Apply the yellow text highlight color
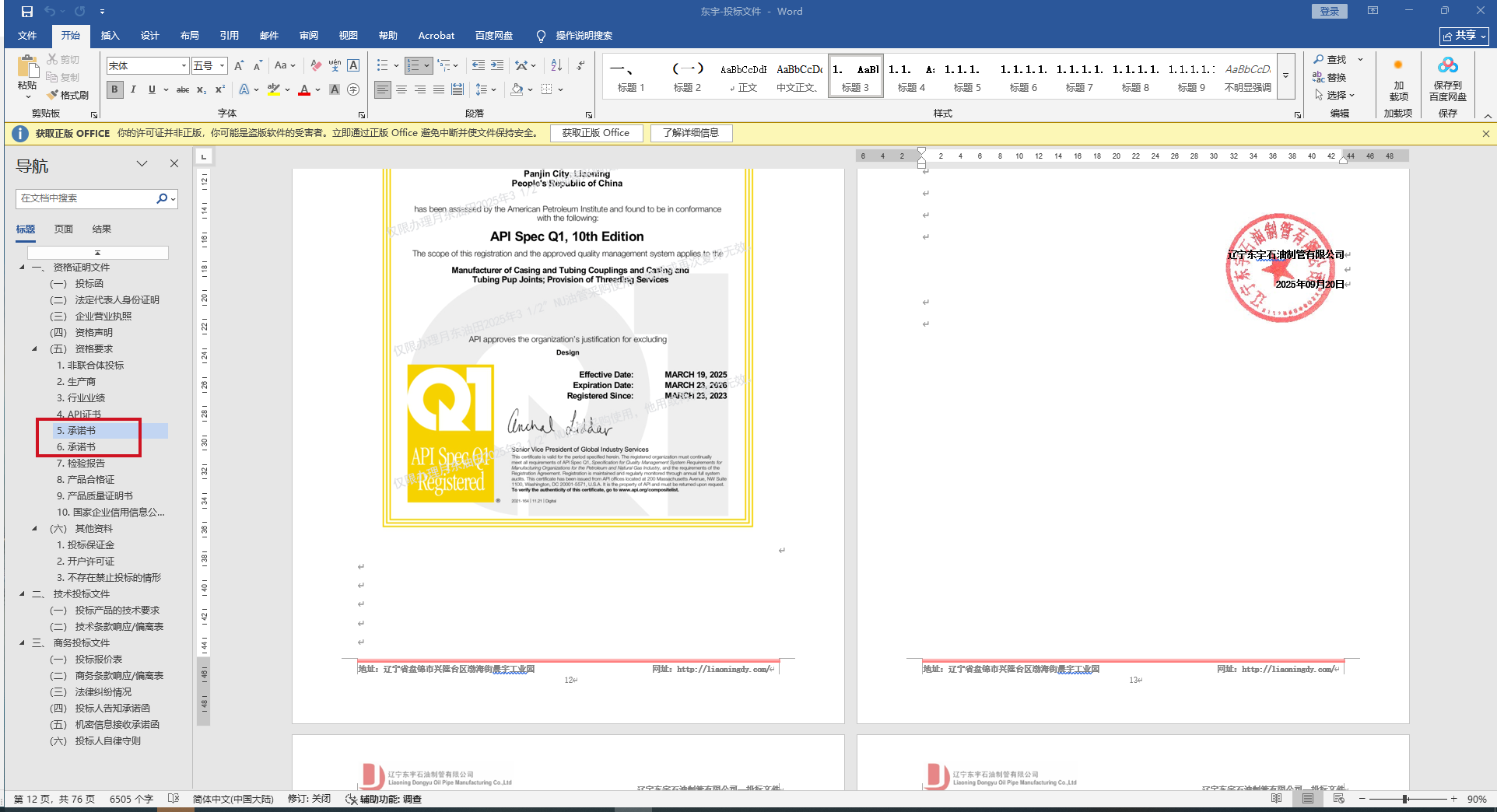Screen dimensions: 1497x812 273,89
